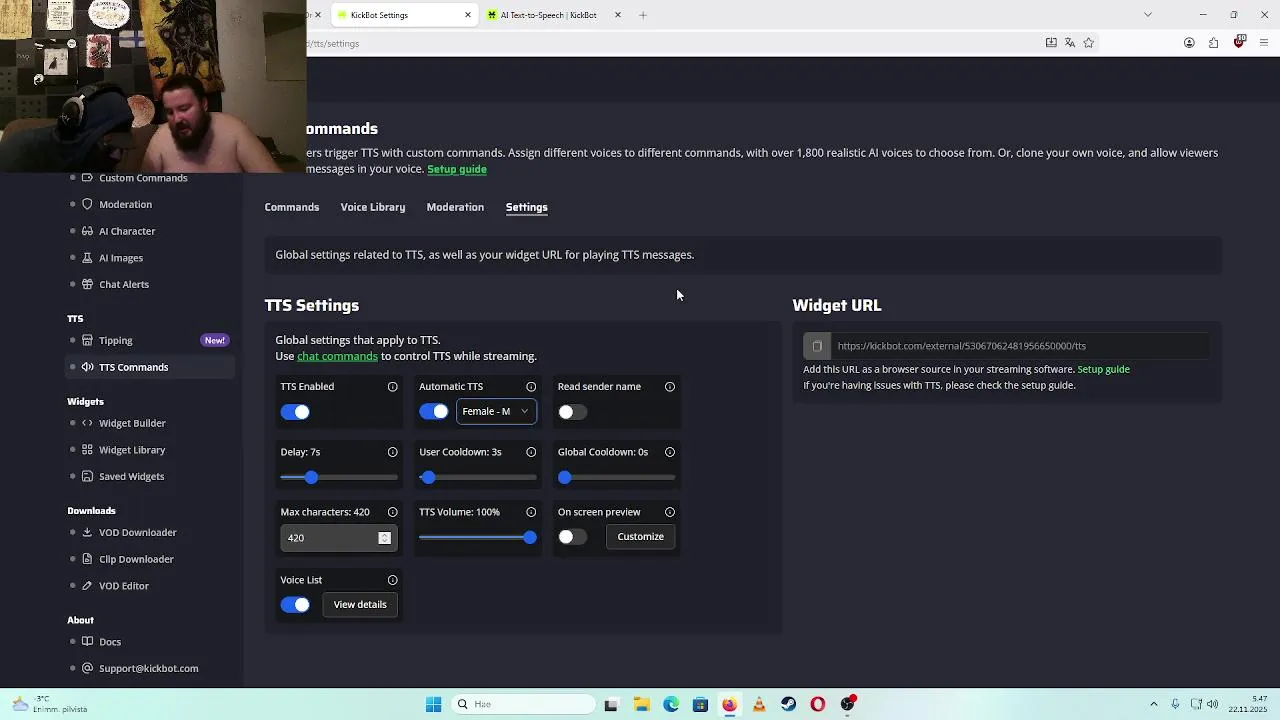Open a new browser tab with plus icon
The width and height of the screenshot is (1280, 720).
[x=643, y=15]
